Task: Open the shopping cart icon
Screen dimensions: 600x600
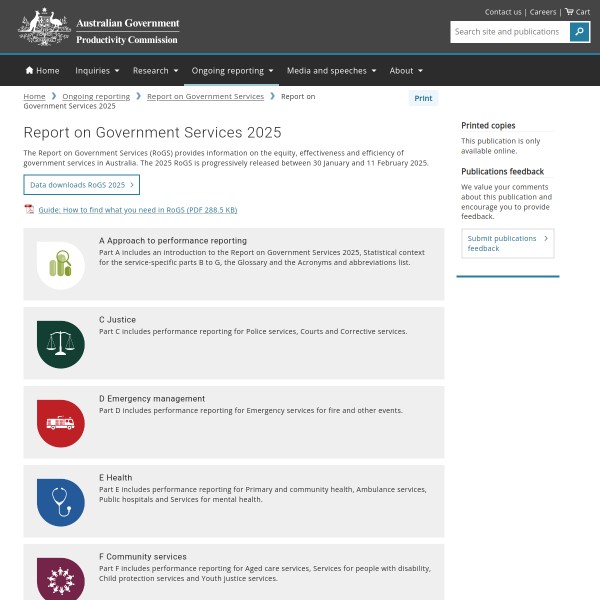Action: (x=569, y=12)
